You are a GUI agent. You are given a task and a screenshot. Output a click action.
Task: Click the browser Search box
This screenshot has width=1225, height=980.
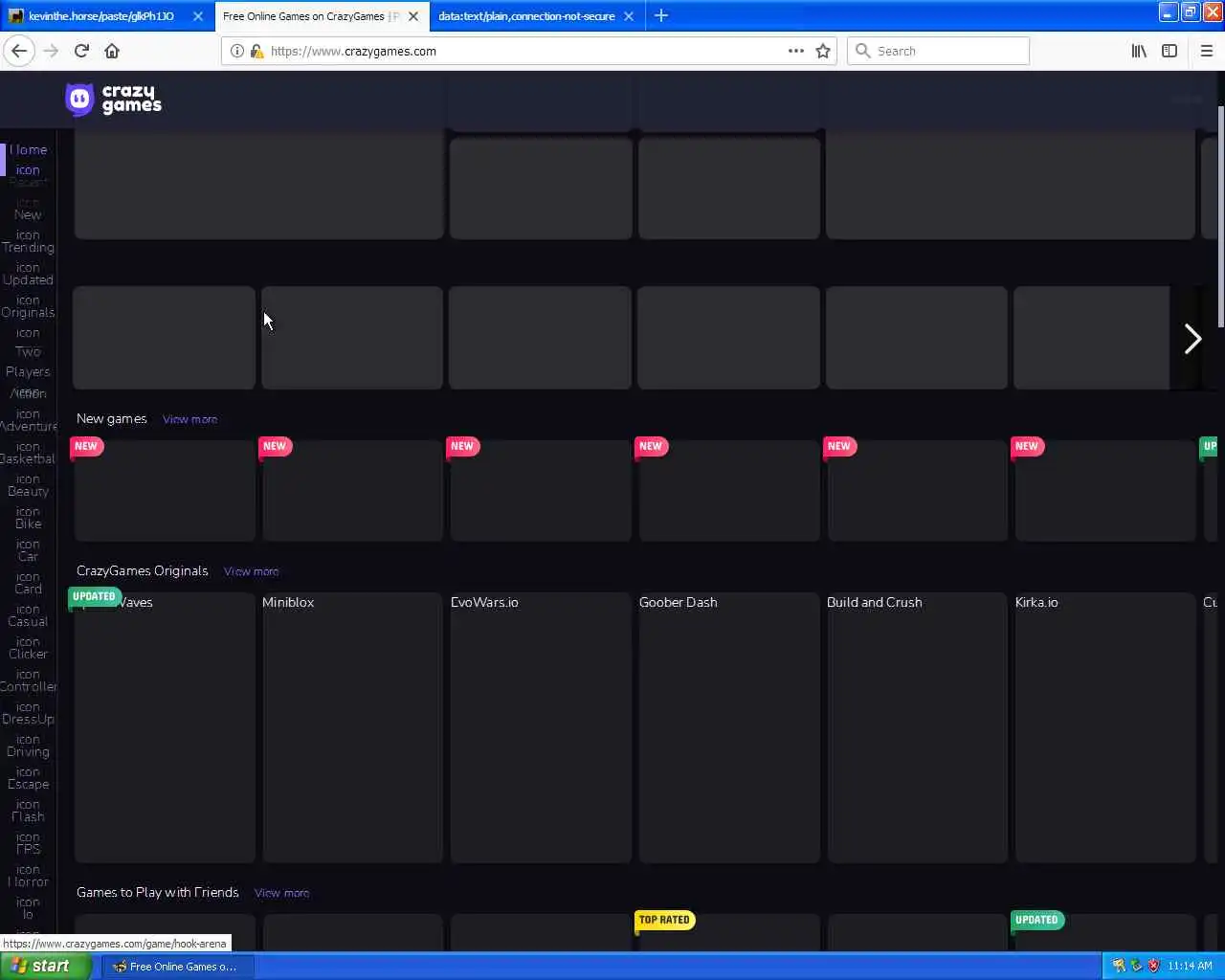938,51
